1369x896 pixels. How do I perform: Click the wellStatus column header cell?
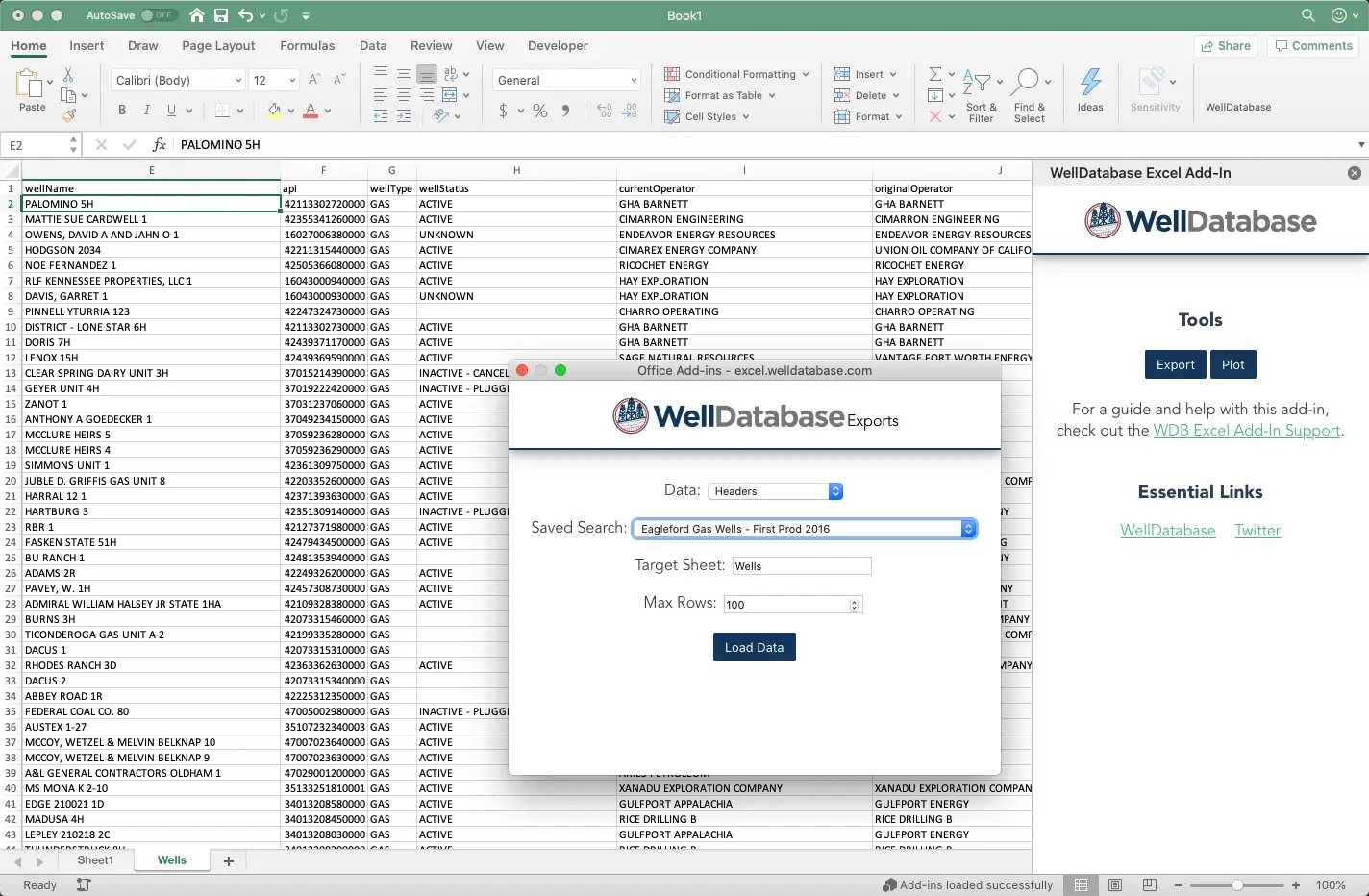516,188
